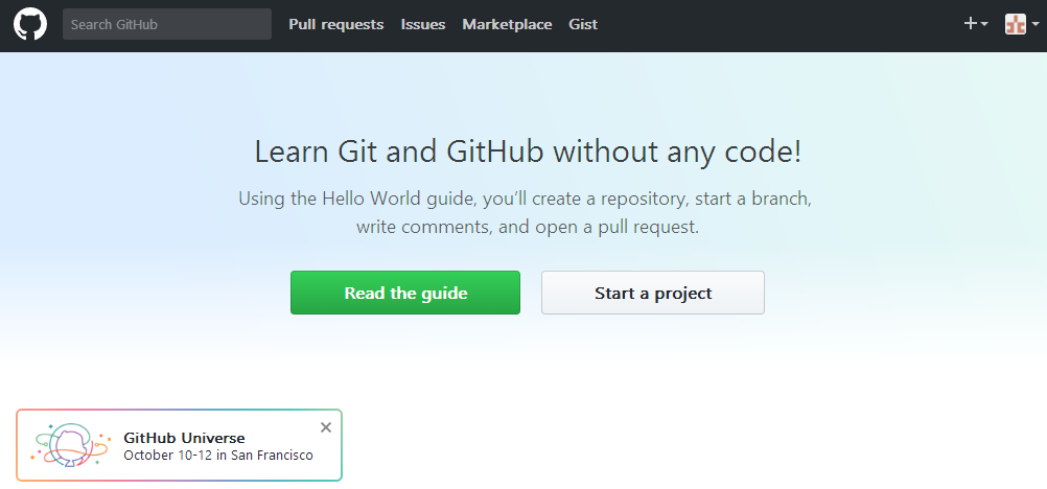This screenshot has height=489, width=1047.
Task: Click the green Read the guide button
Action: tap(405, 293)
